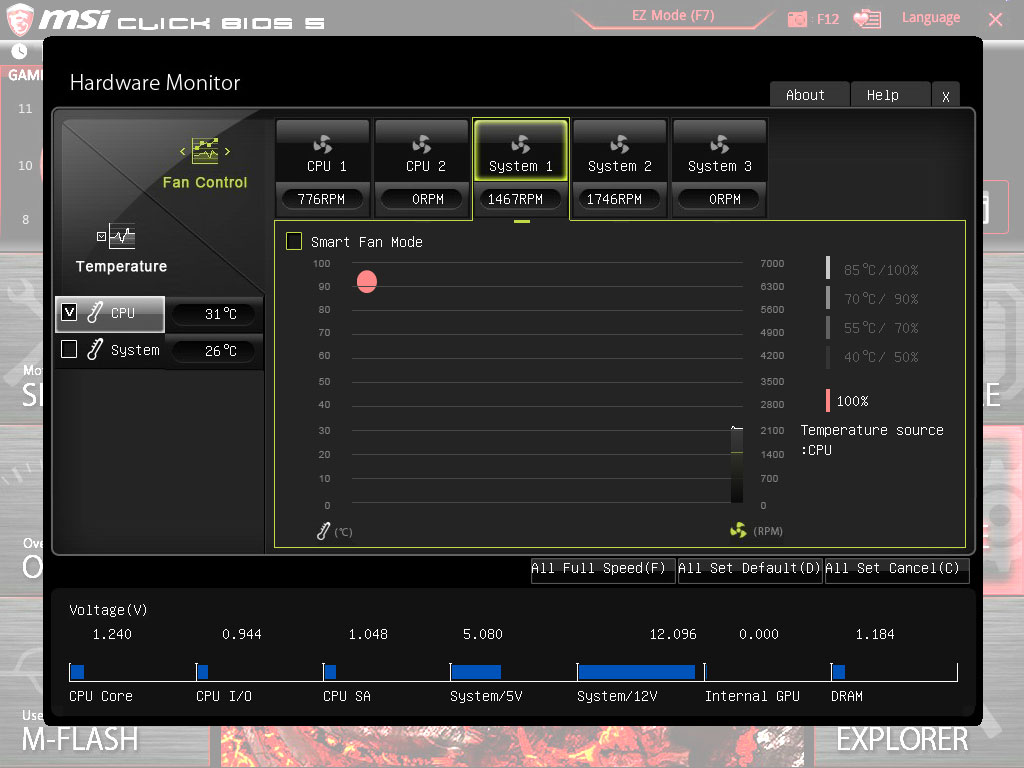The image size is (1024, 768).
Task: Click the System thermometer icon
Action: click(x=95, y=349)
